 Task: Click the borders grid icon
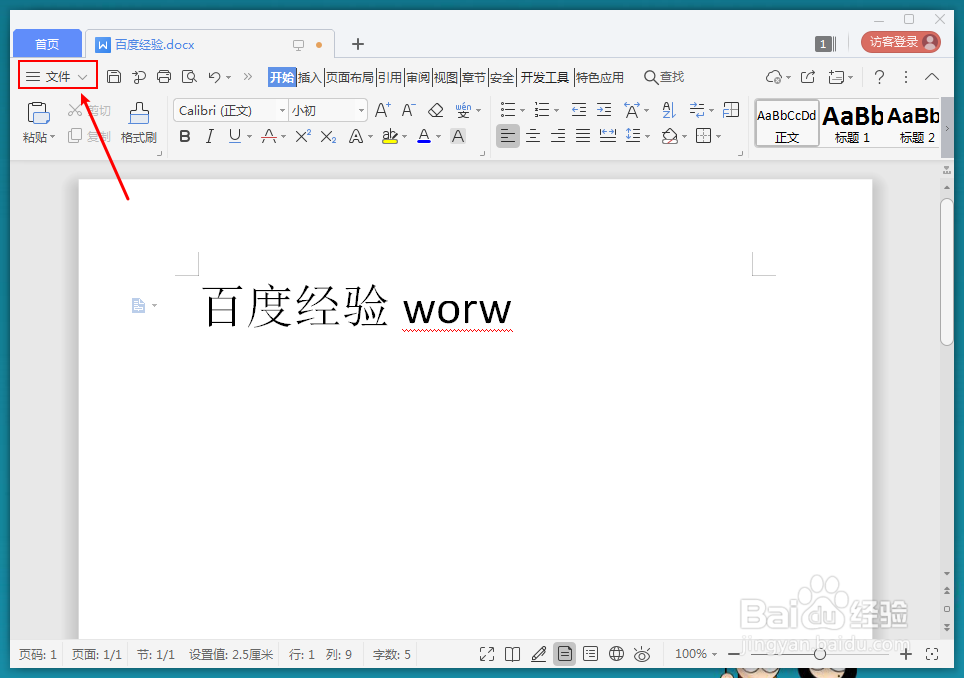point(703,135)
